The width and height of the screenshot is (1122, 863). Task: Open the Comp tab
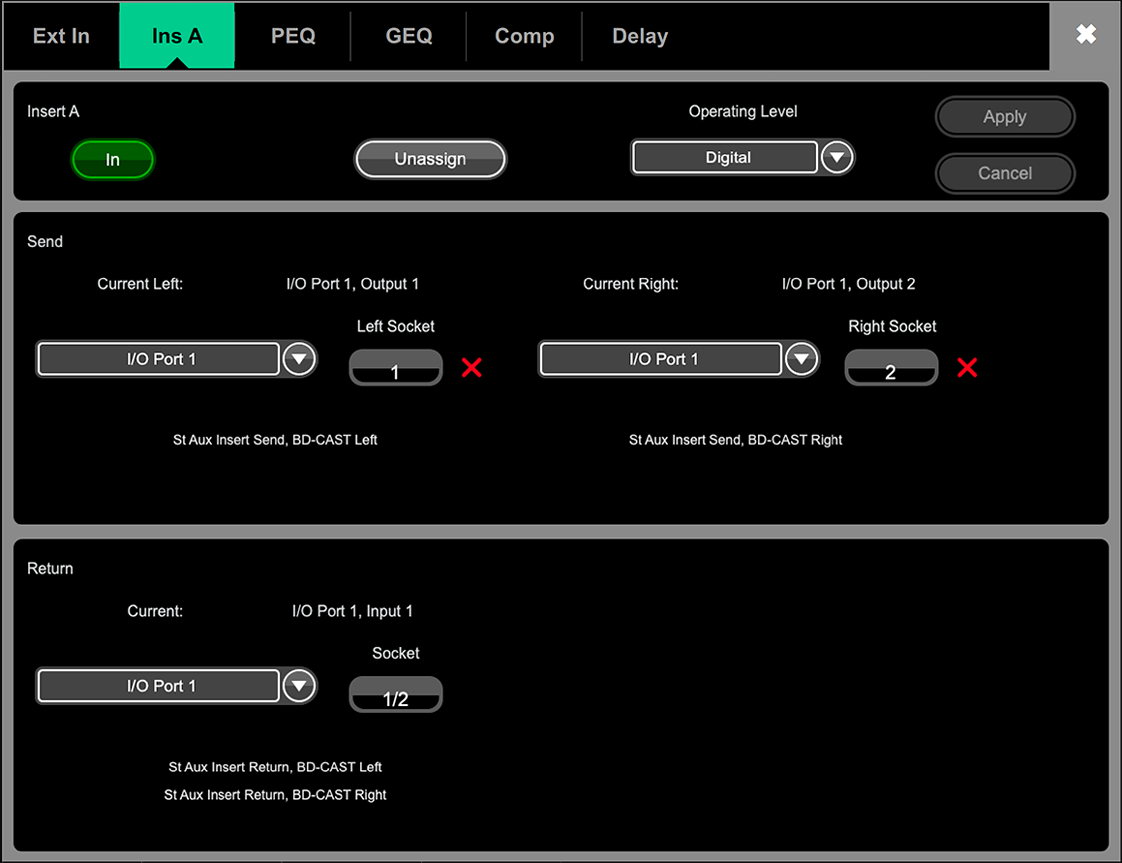[524, 36]
